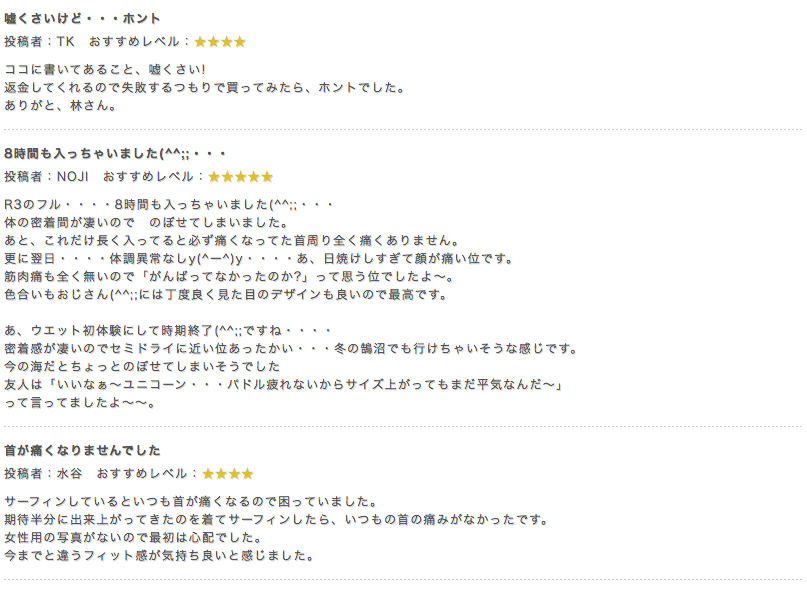Click the last star of 水谷's rating
The height and width of the screenshot is (590, 807).
(248, 474)
